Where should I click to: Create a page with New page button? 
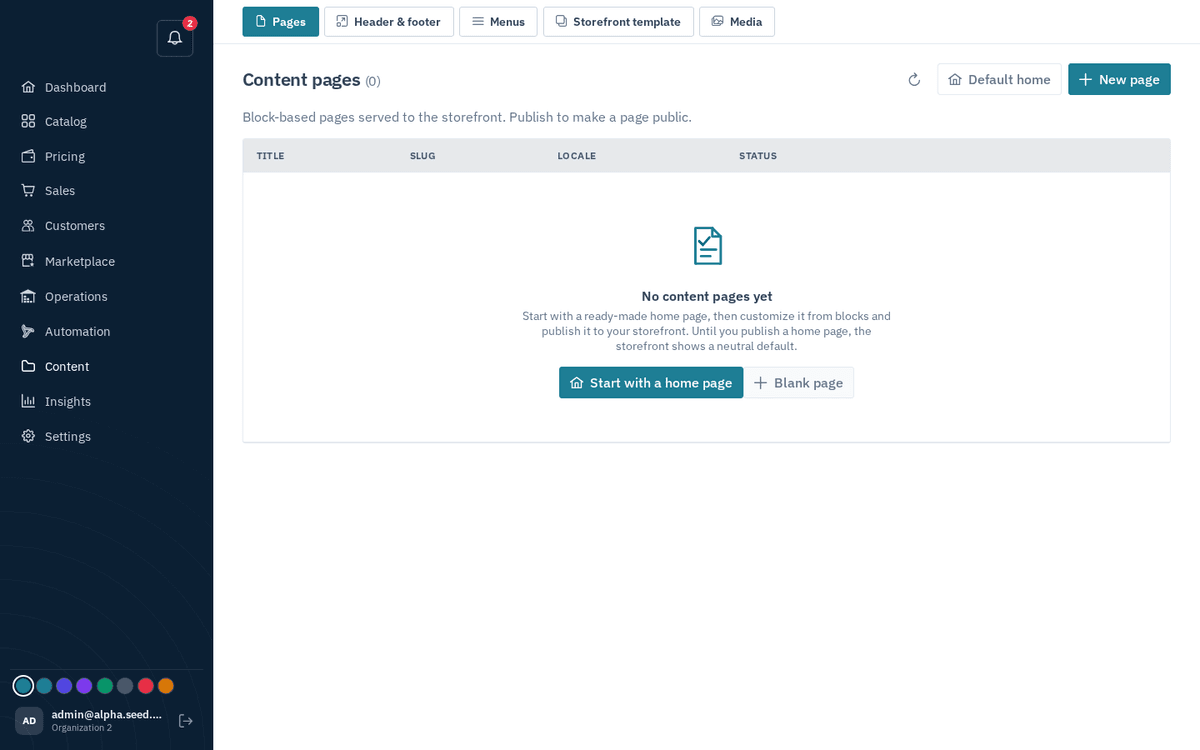(x=1119, y=80)
